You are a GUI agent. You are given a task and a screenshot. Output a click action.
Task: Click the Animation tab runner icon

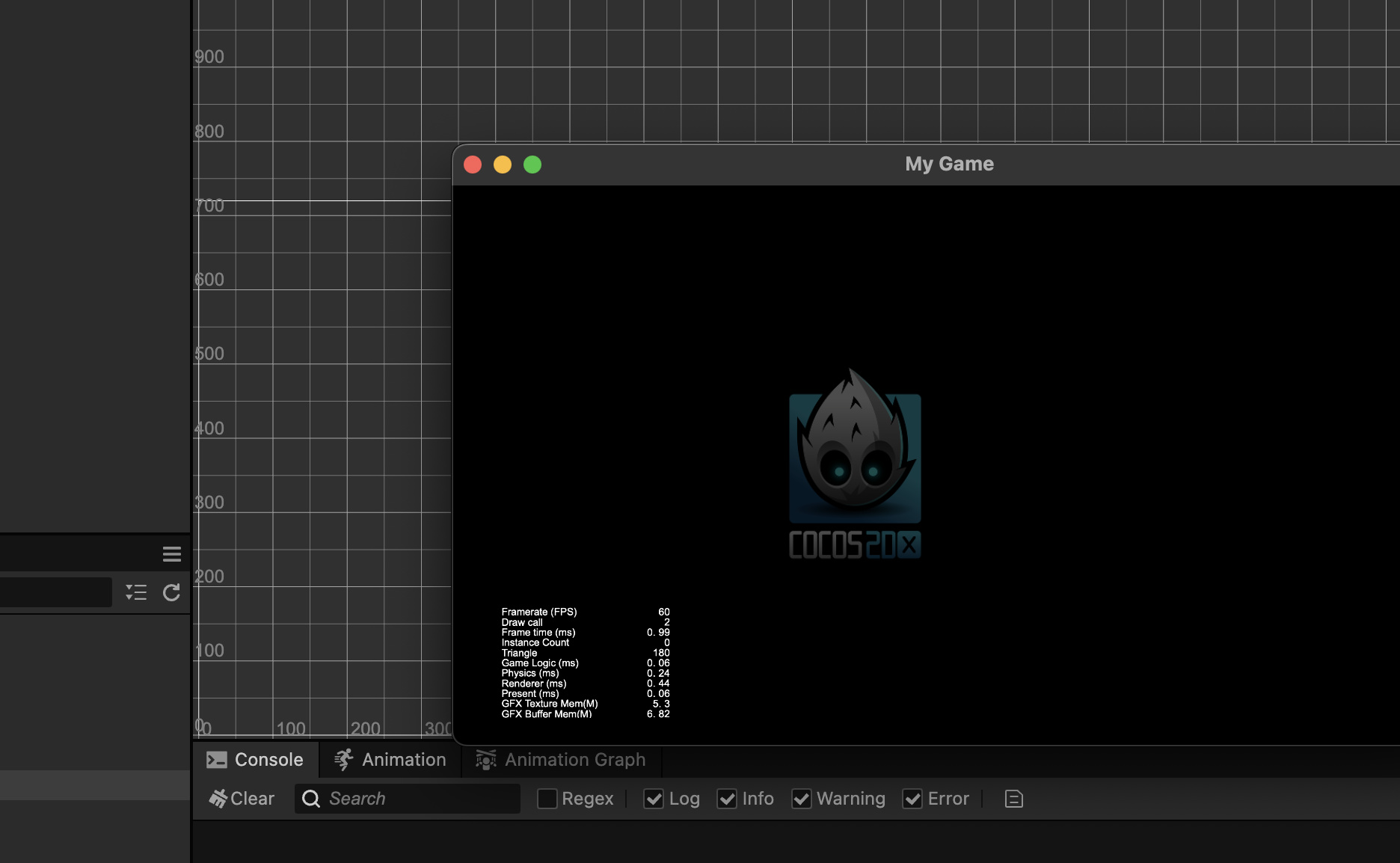(x=344, y=760)
